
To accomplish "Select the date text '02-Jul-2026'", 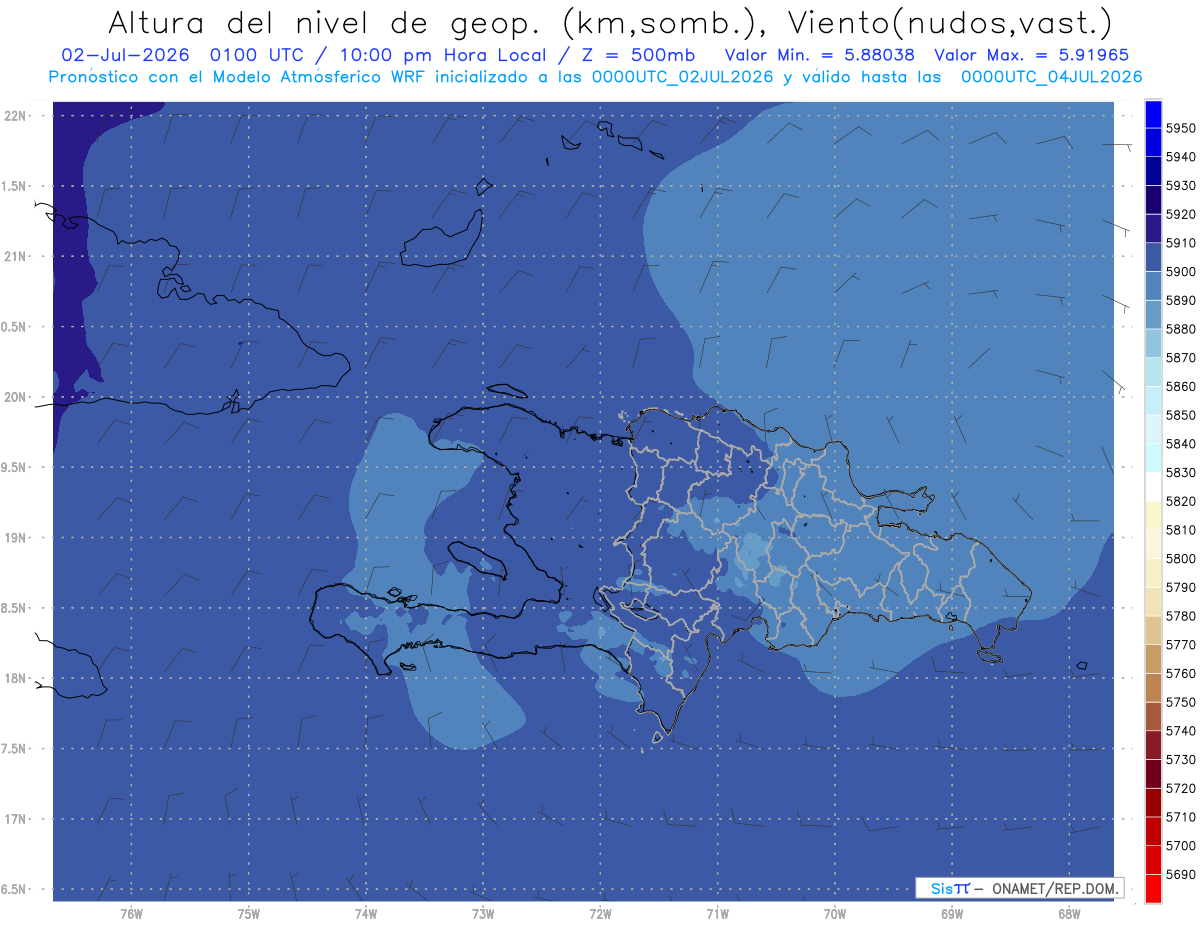I will click(126, 55).
